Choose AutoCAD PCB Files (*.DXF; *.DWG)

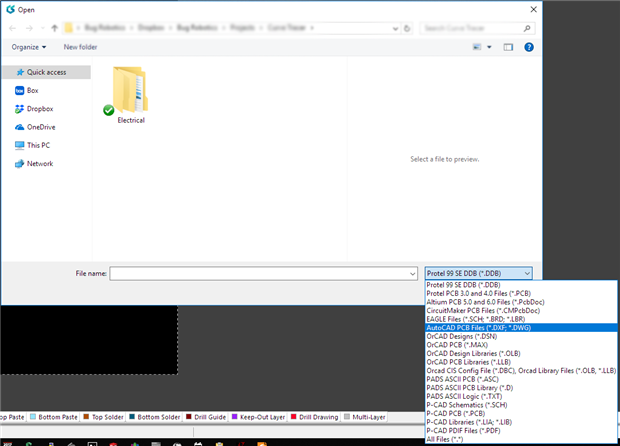521,328
